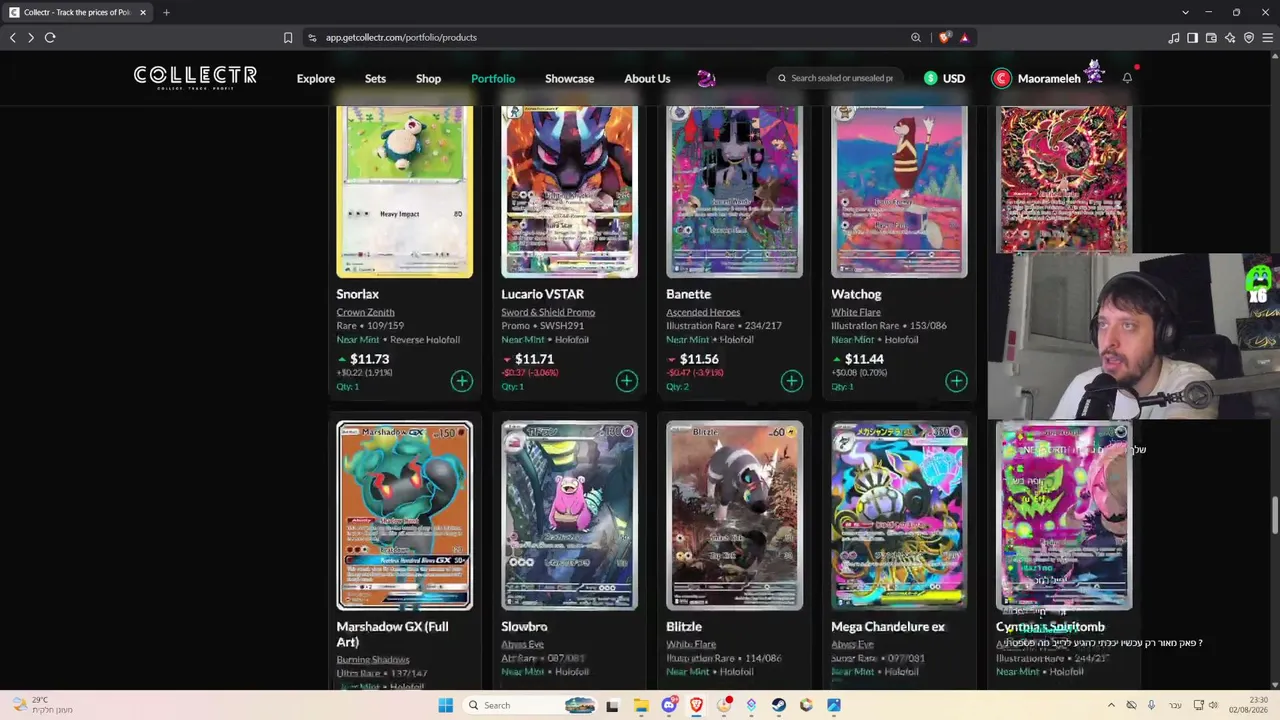
Task: Open Brave Wallet icon
Action: point(1211,37)
